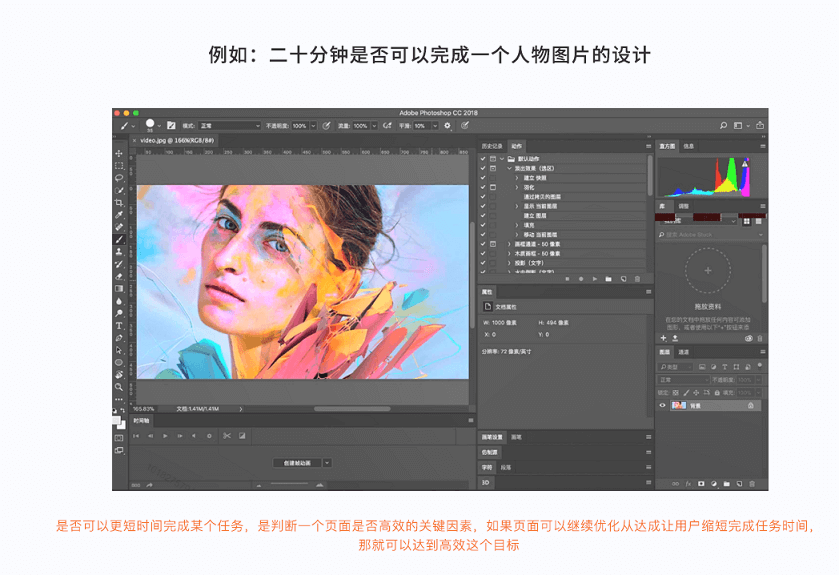Image resolution: width=839 pixels, height=575 pixels.
Task: Toggle airbrush icon next to flow
Action: click(x=387, y=126)
